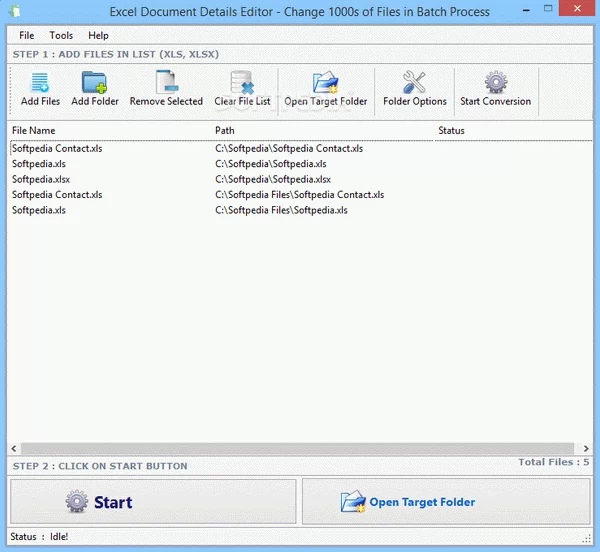Click the horizontal scrollbar track
The height and width of the screenshot is (552, 600).
pyautogui.click(x=297, y=448)
